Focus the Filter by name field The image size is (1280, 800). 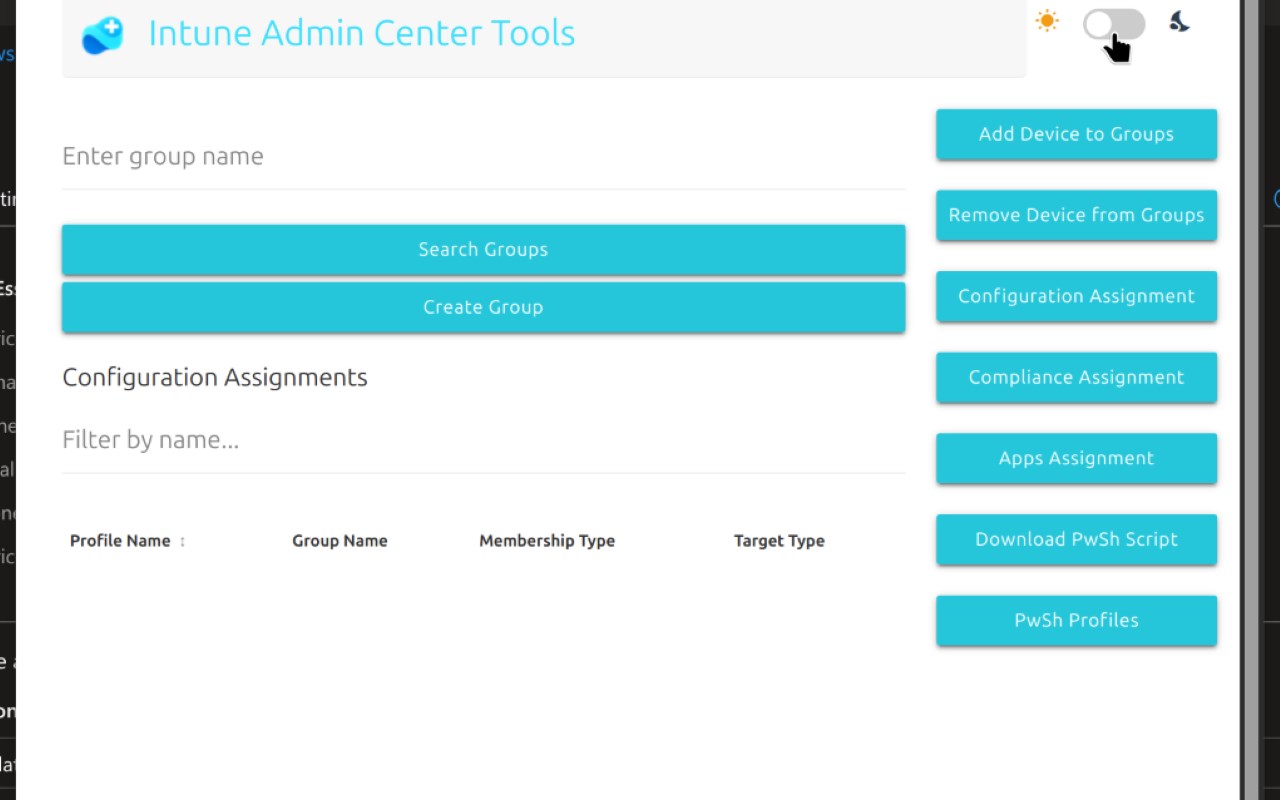pyautogui.click(x=483, y=441)
